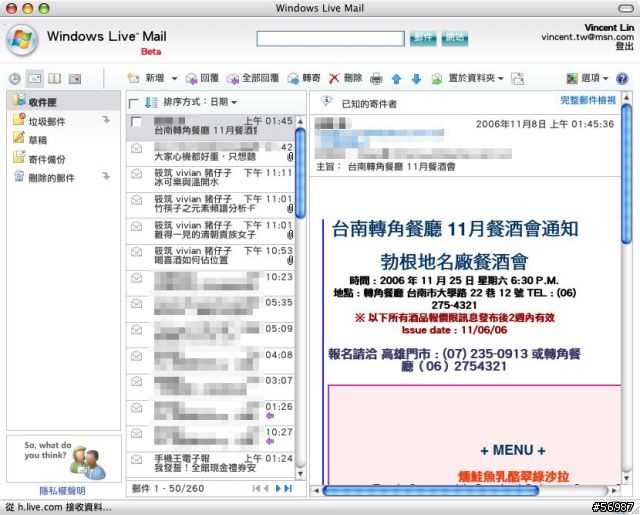Click envelope icon of 手機王電子報 message
The width and height of the screenshot is (640, 515).
tap(136, 460)
